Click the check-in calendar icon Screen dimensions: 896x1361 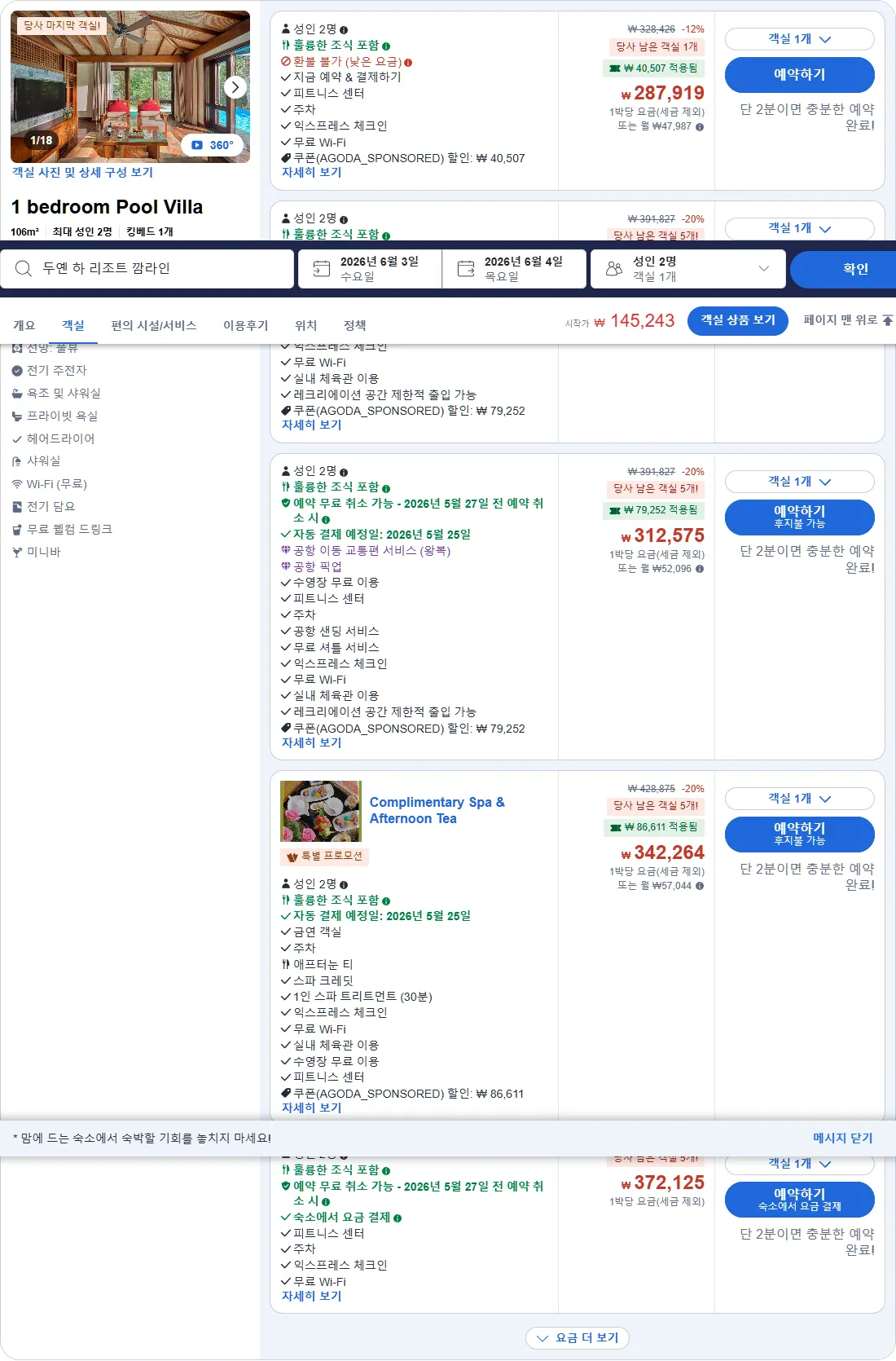point(322,268)
